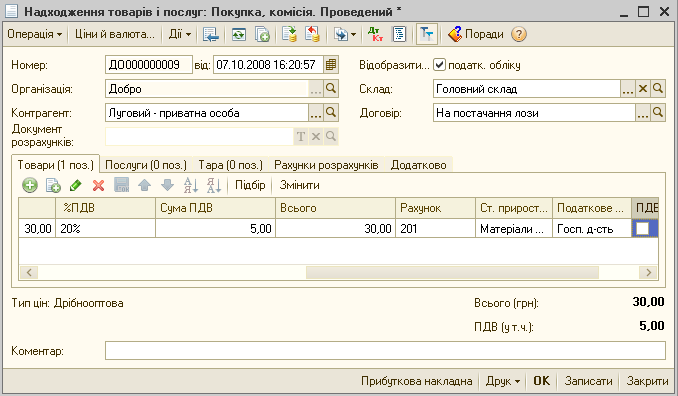Open the Операція dropdown menu
This screenshot has height=396, width=678.
[x=35, y=34]
